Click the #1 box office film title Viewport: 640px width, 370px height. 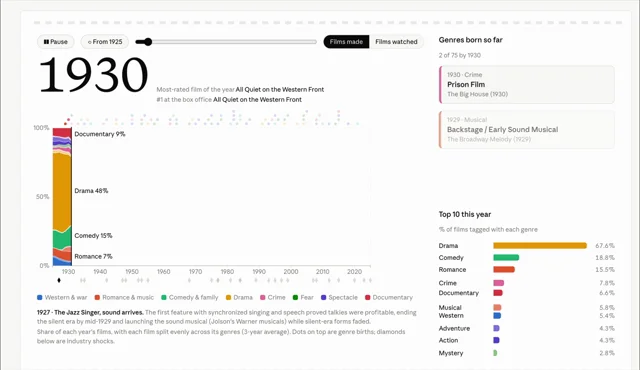pyautogui.click(x=257, y=100)
